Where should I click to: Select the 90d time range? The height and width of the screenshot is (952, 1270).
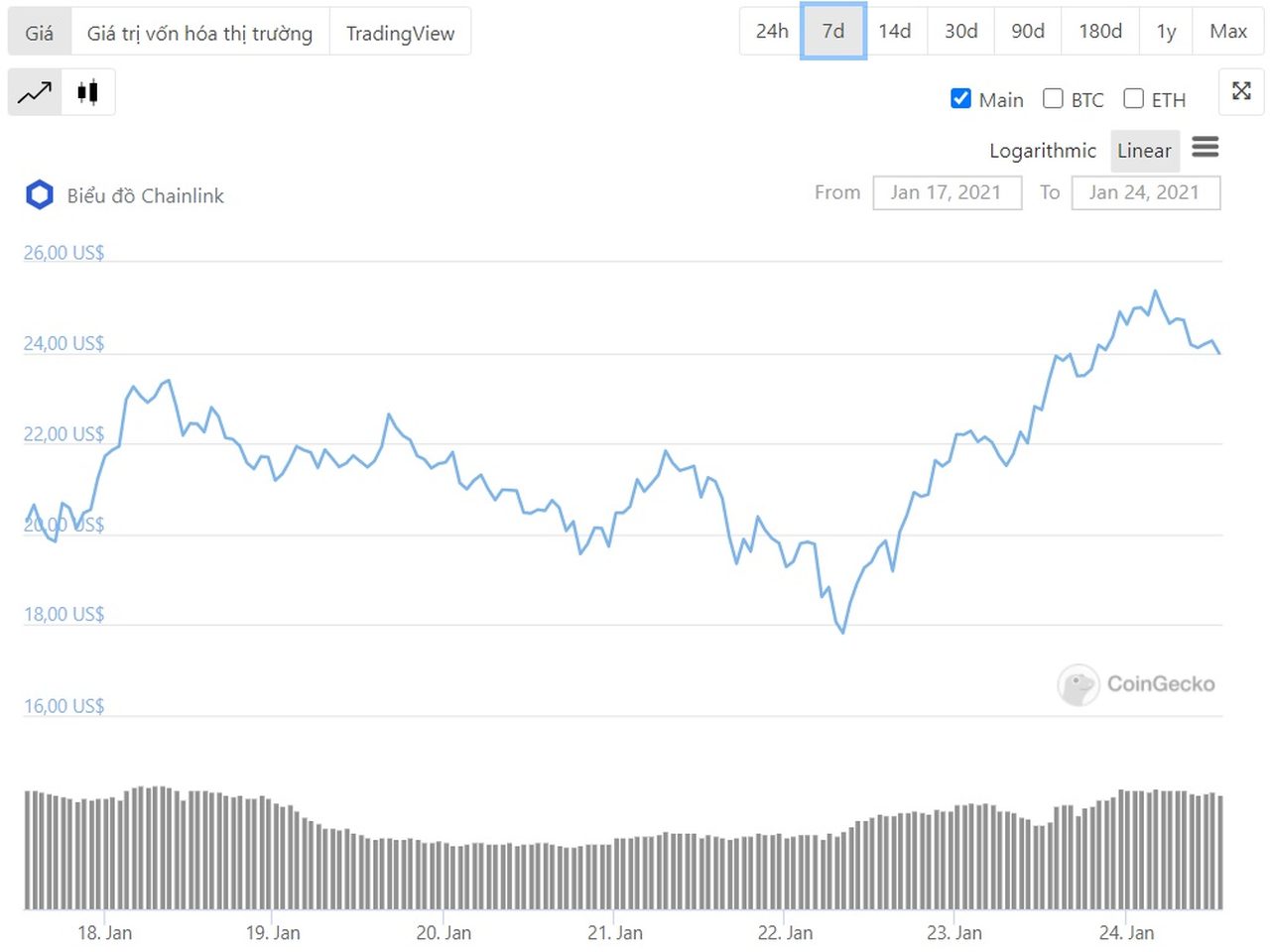click(x=1028, y=31)
